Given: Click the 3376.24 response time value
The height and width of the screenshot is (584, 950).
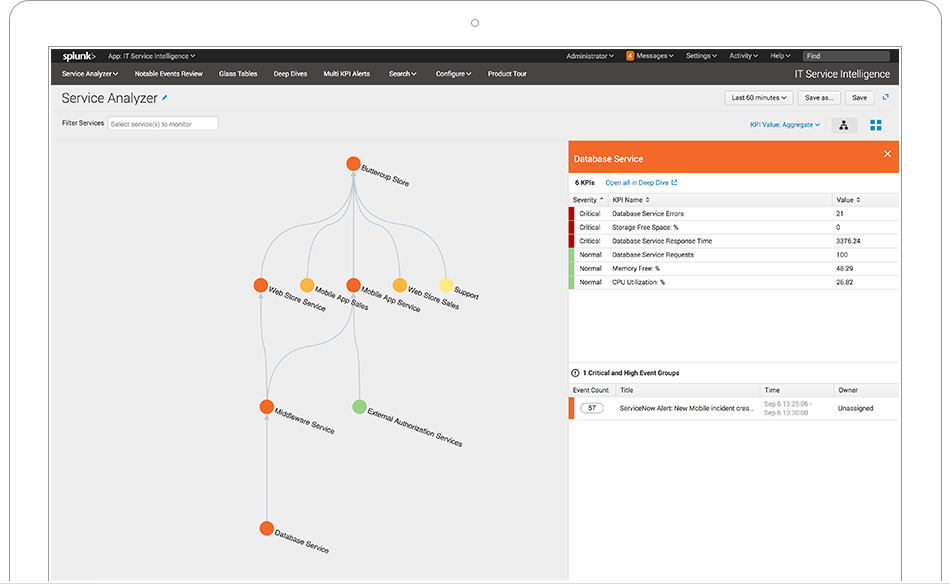Looking at the screenshot, I should (848, 241).
